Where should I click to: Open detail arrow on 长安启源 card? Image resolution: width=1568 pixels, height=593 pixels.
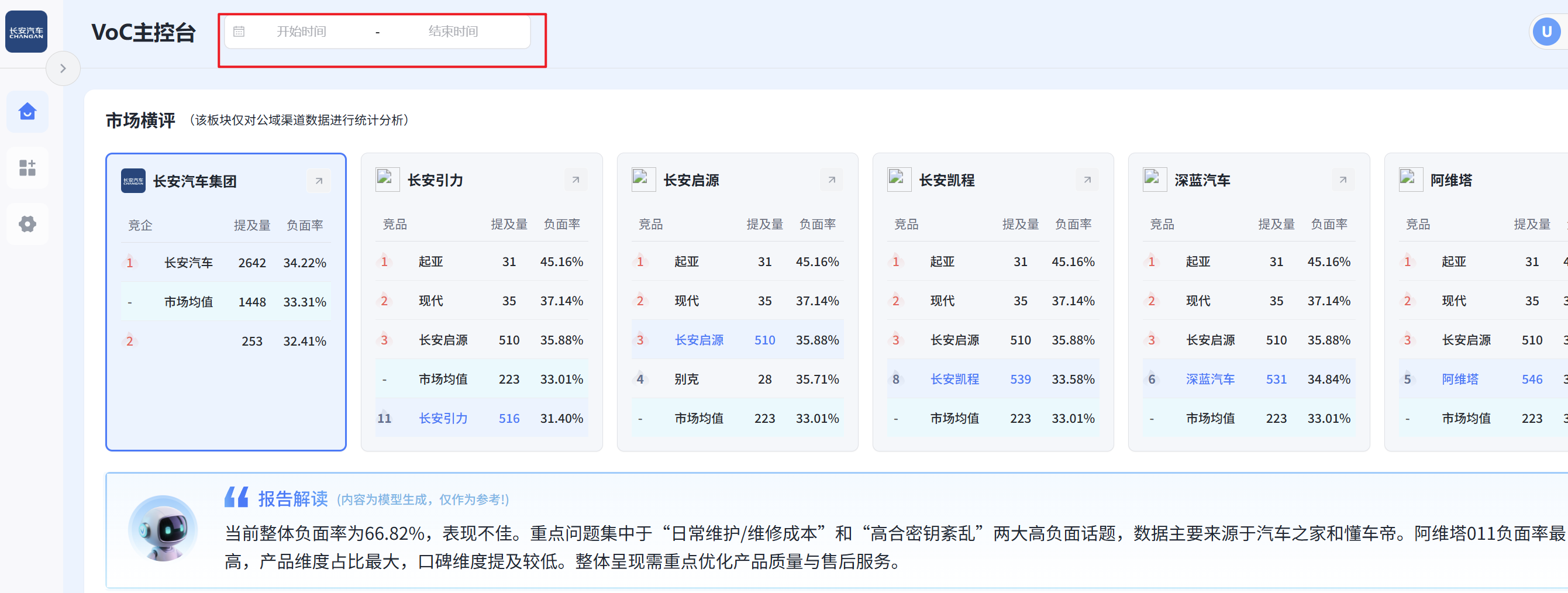832,180
